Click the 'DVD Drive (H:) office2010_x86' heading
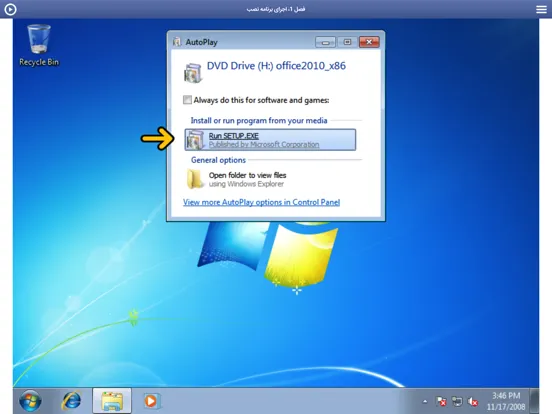Viewport: 552px width, 414px height. click(x=276, y=66)
